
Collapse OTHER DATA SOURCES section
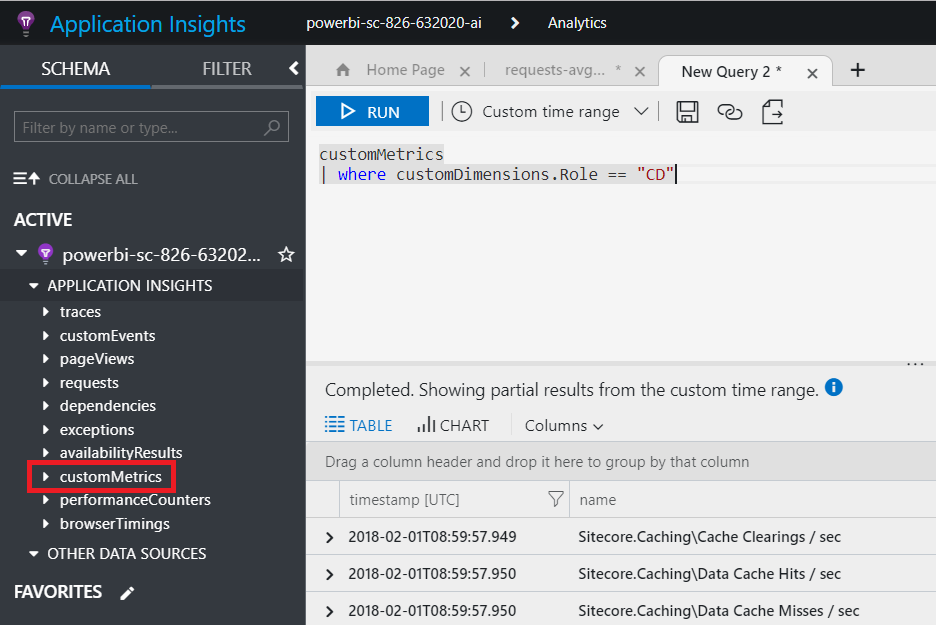click(34, 553)
